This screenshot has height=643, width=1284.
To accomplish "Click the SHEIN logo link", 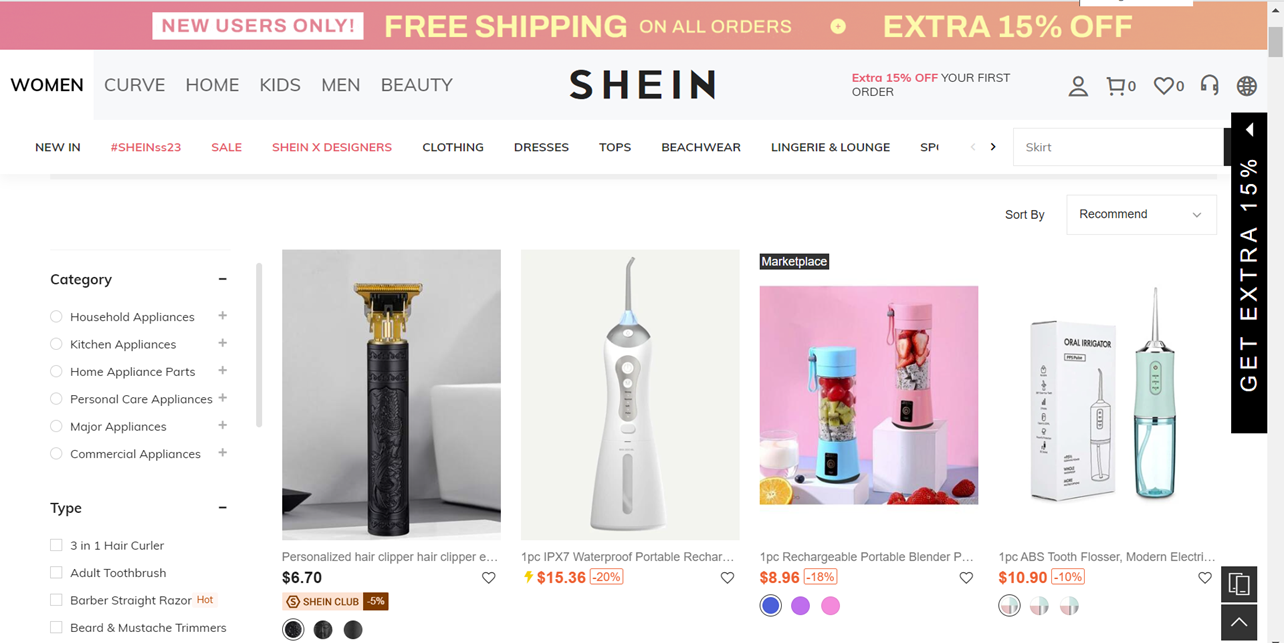I will [642, 85].
